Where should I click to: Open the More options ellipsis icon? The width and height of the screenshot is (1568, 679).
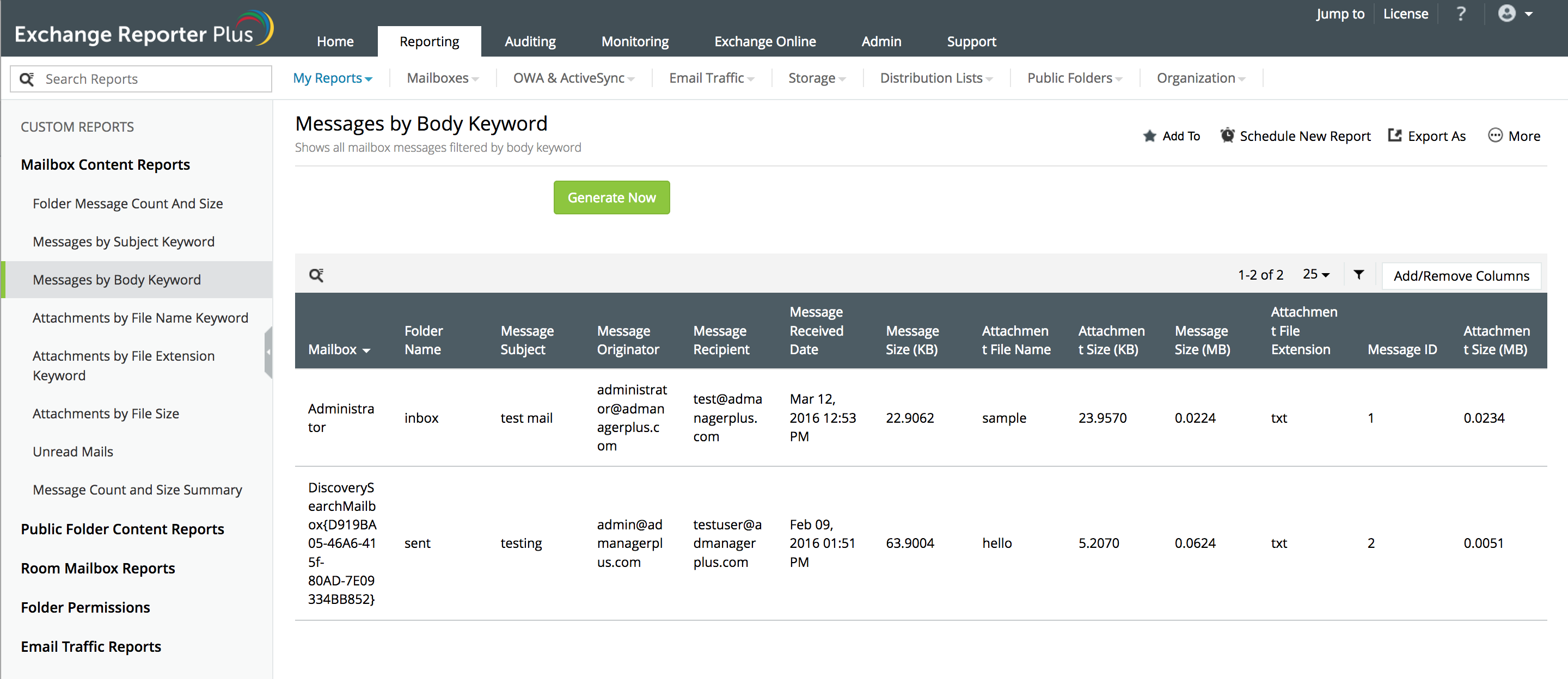pyautogui.click(x=1494, y=135)
